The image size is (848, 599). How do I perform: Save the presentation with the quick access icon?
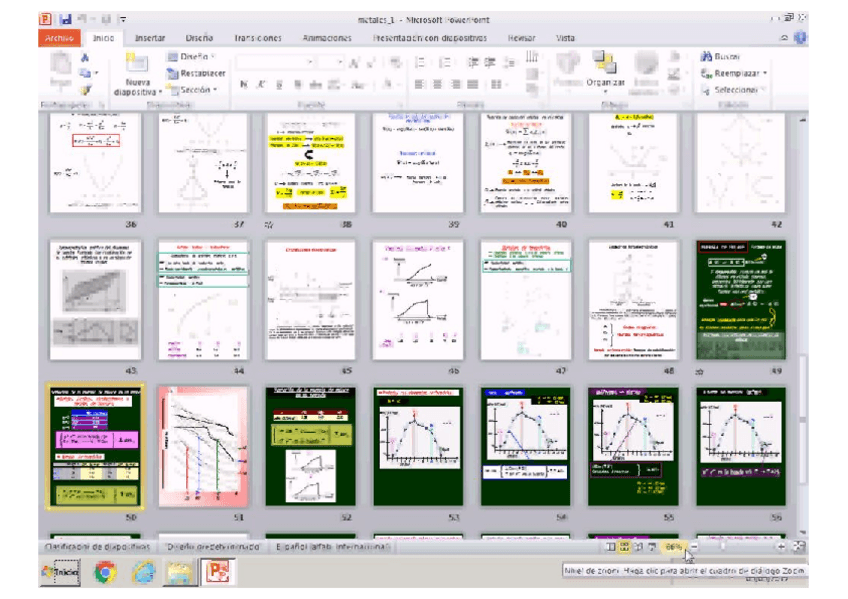click(65, 19)
